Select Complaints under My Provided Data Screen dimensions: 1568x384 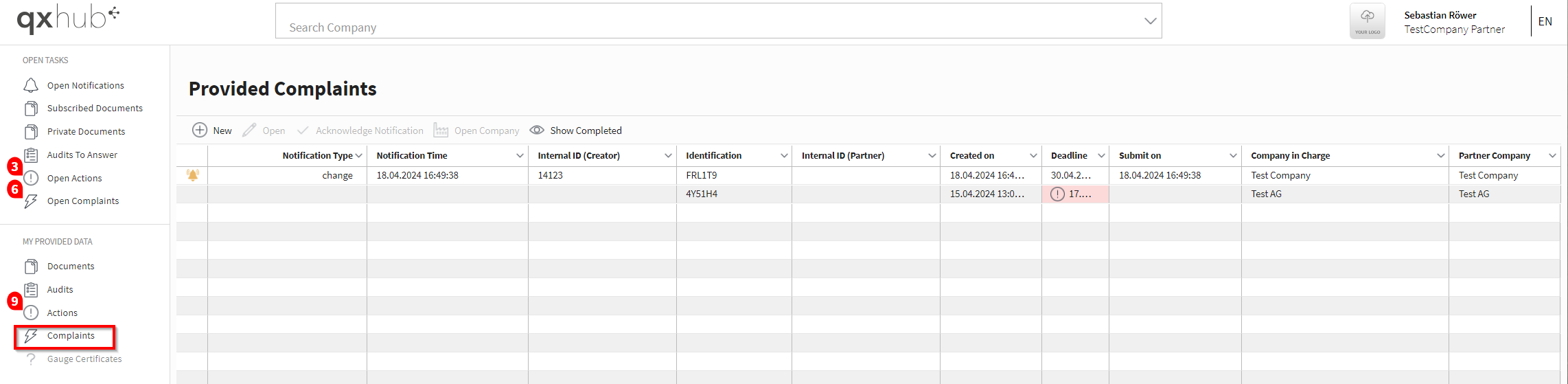click(71, 336)
